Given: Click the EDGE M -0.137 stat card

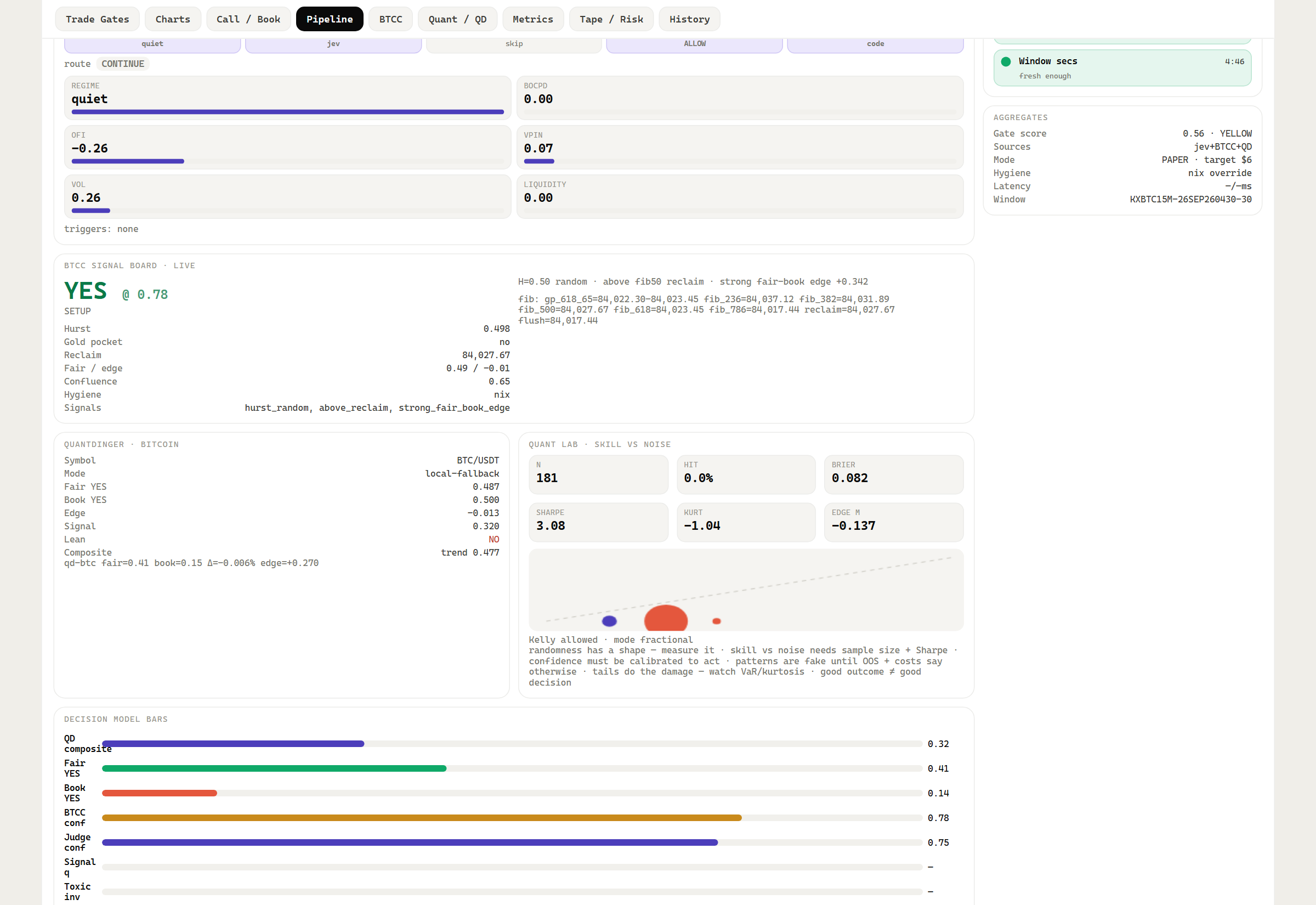Looking at the screenshot, I should click(894, 522).
